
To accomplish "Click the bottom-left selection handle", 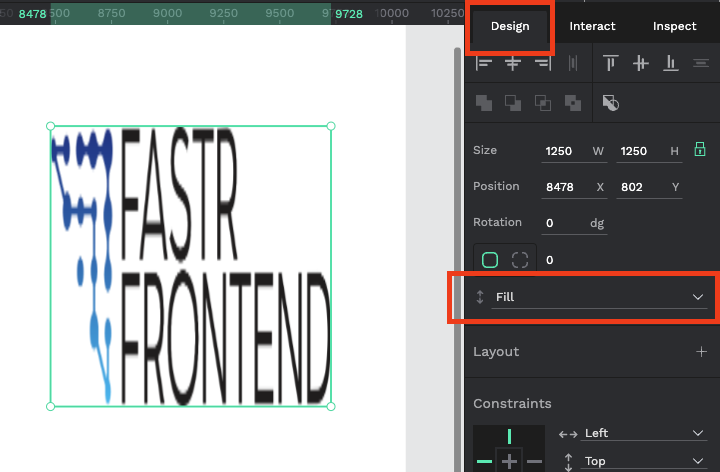I will (51, 406).
